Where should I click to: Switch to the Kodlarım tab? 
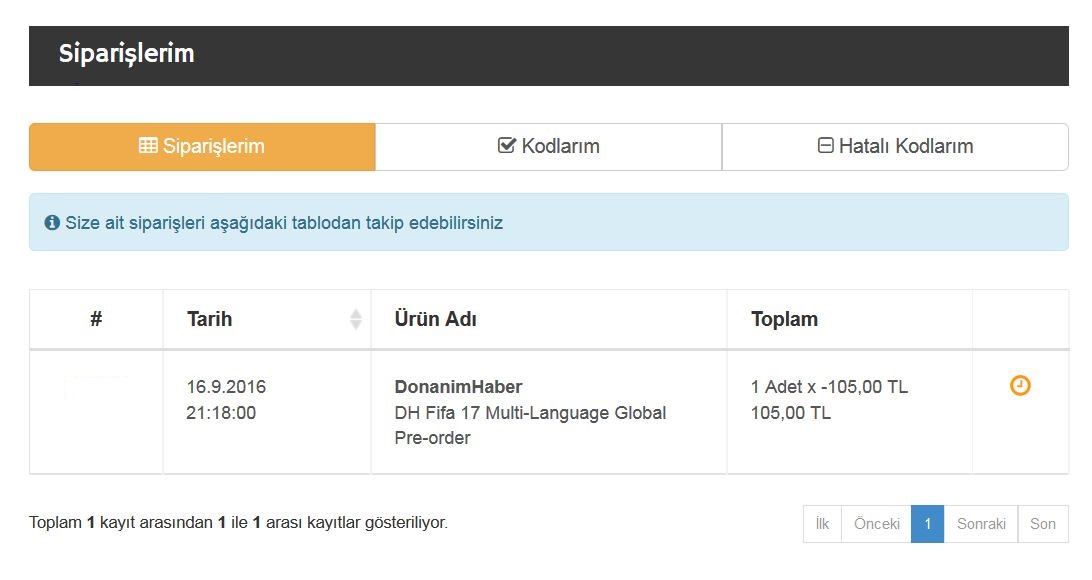pyautogui.click(x=548, y=147)
